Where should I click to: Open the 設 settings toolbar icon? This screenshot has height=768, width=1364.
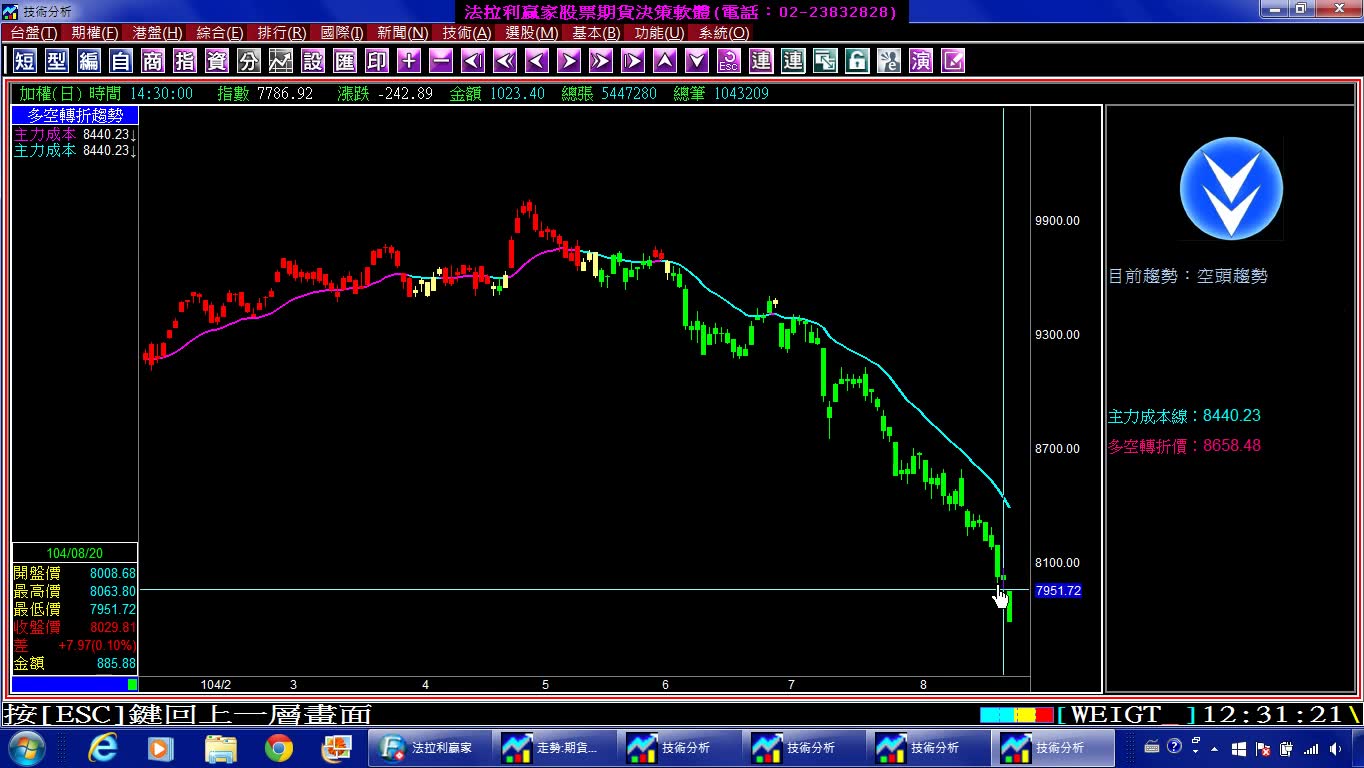point(313,61)
